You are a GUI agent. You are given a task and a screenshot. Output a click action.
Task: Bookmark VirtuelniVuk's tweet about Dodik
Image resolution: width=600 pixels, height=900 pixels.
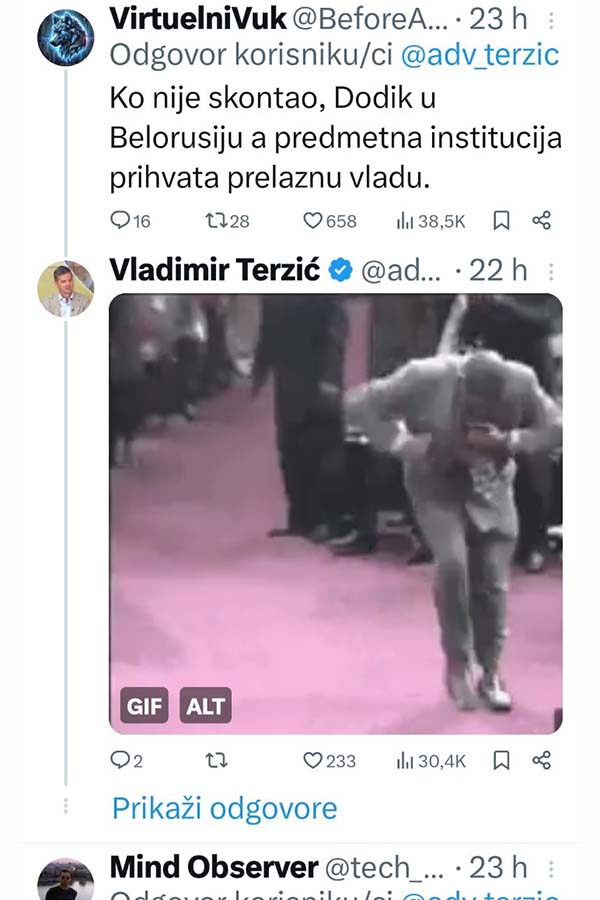[x=501, y=220]
